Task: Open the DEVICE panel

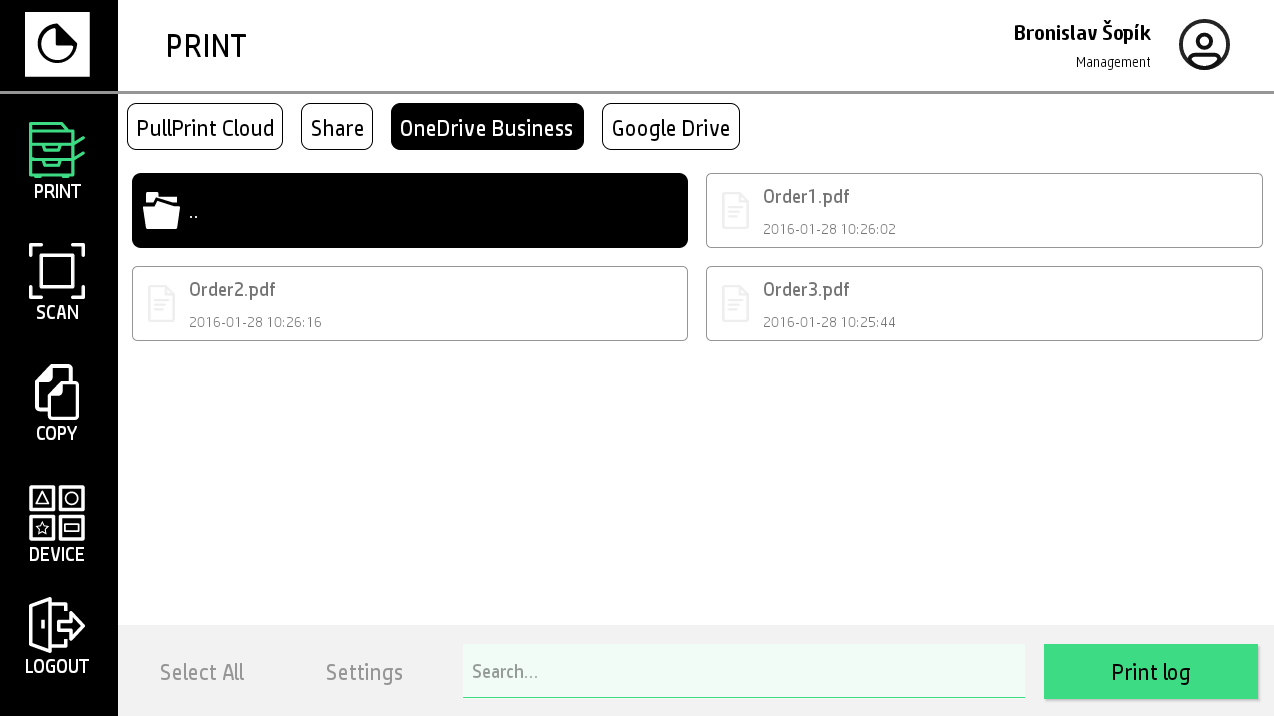Action: pos(57,524)
